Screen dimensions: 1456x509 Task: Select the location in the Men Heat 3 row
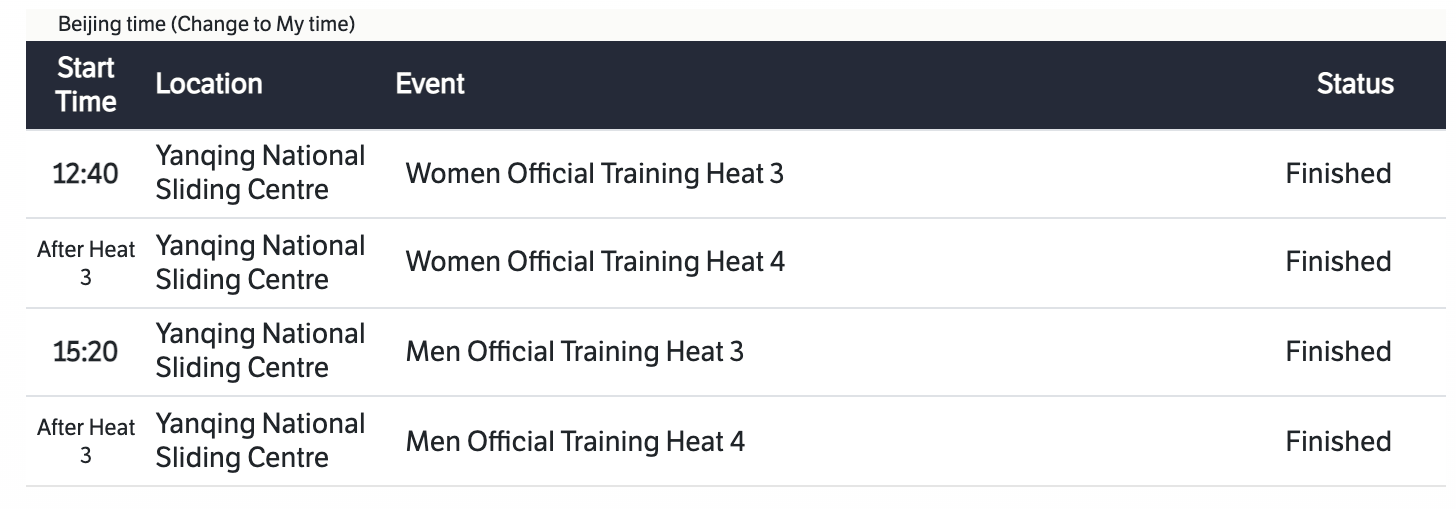tap(260, 351)
